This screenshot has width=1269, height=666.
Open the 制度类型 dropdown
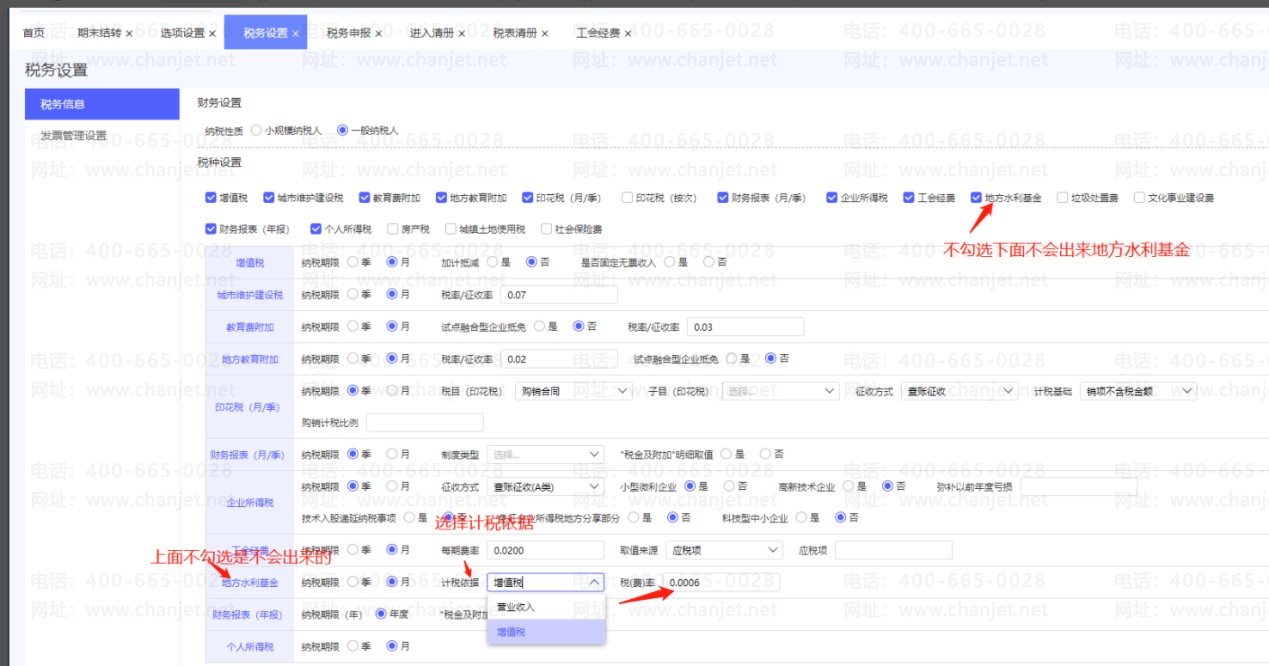click(546, 454)
